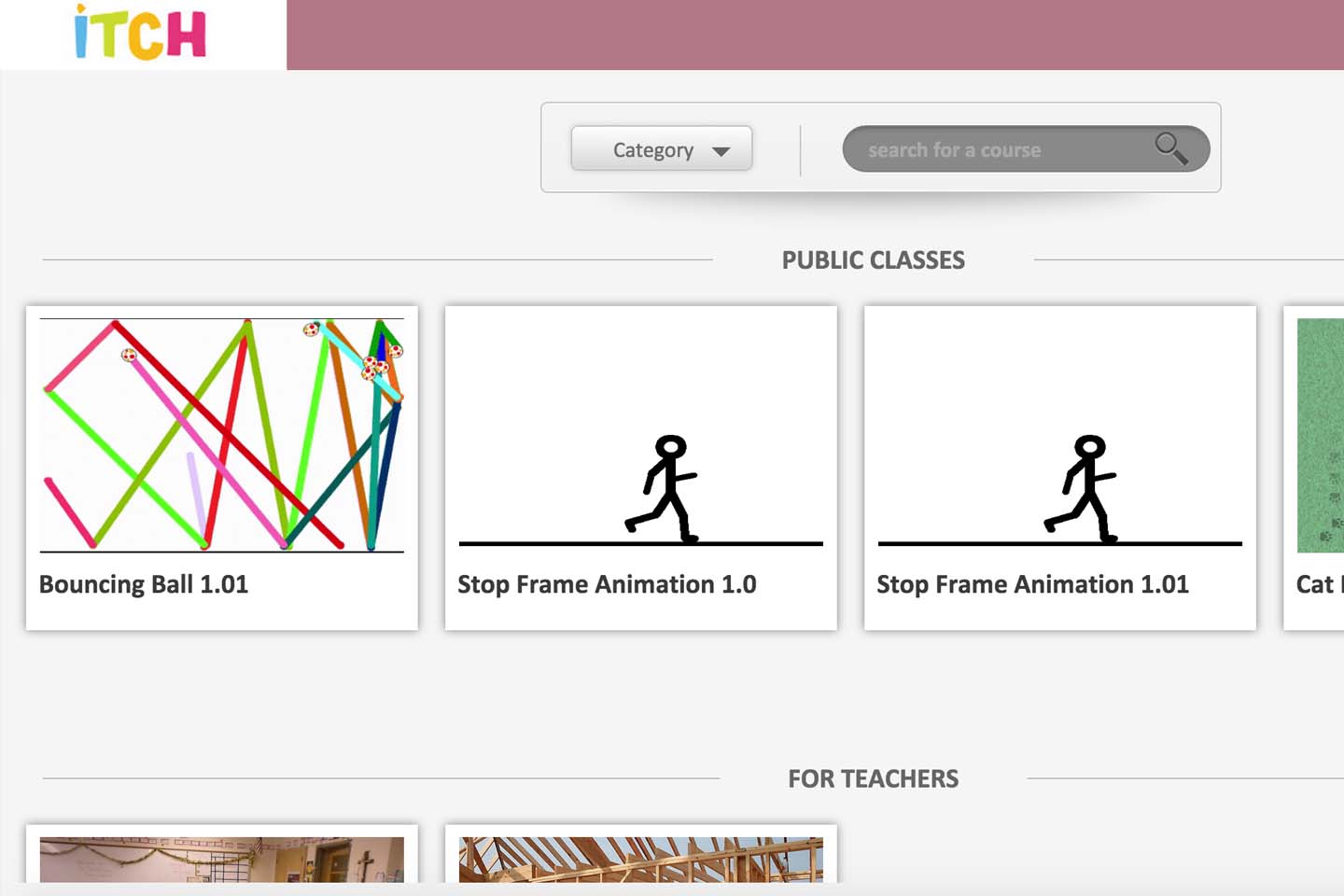Screen dimensions: 1344x896
Task: Open the Stop Frame Animation 1.01 thumbnail
Action: 1060,435
